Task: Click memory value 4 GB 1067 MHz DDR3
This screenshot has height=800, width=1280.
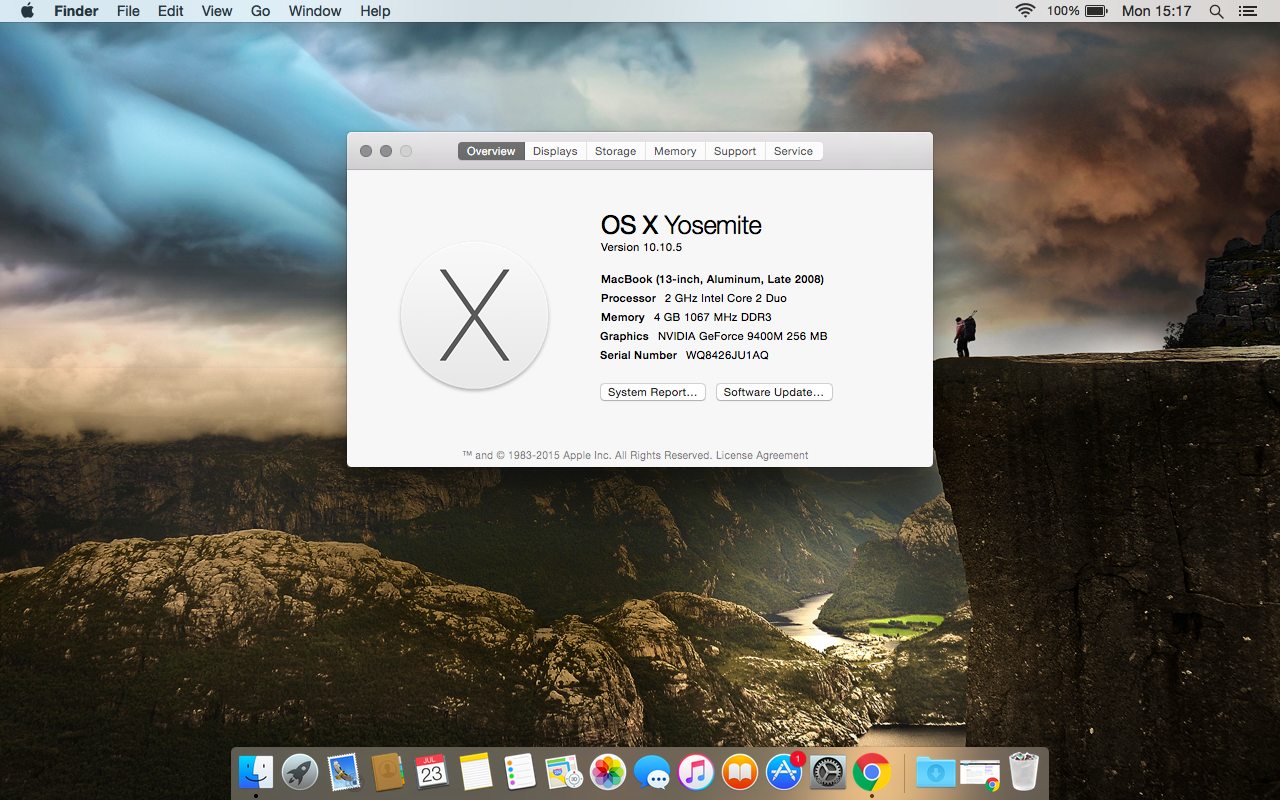Action: [x=713, y=317]
